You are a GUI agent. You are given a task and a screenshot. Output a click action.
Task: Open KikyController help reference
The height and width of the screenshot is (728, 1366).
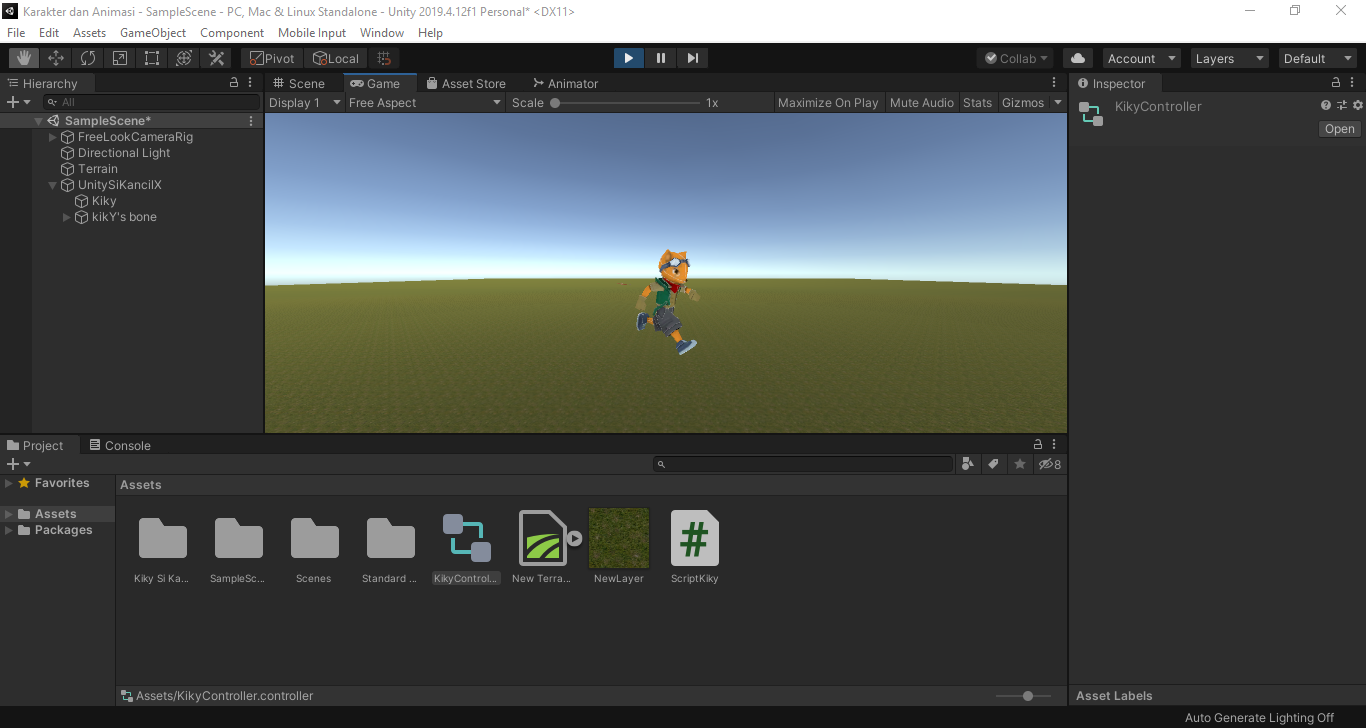coord(1326,105)
